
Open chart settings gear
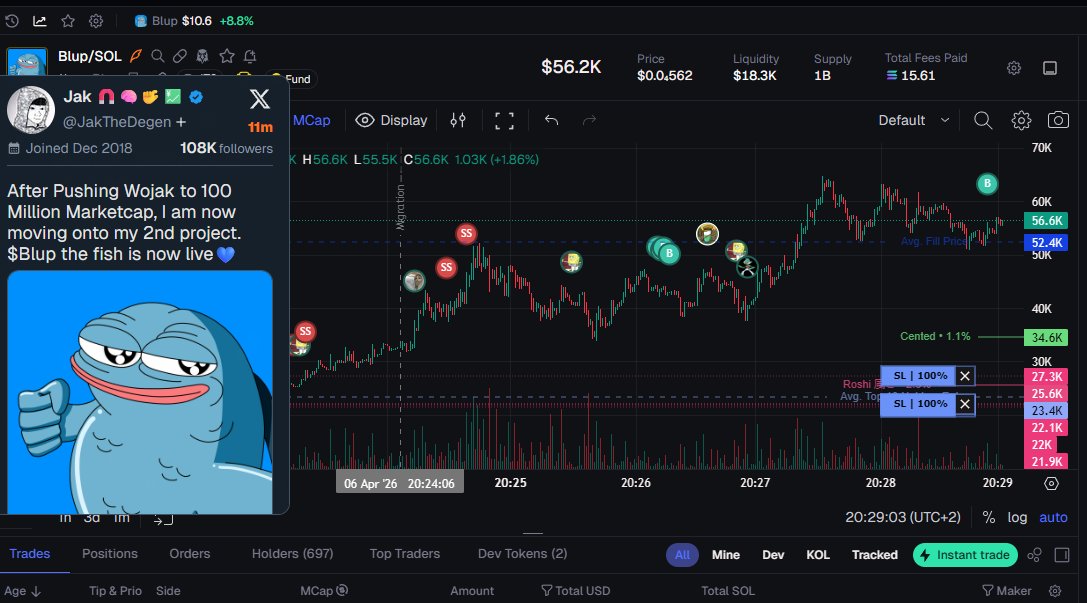[x=1021, y=120]
